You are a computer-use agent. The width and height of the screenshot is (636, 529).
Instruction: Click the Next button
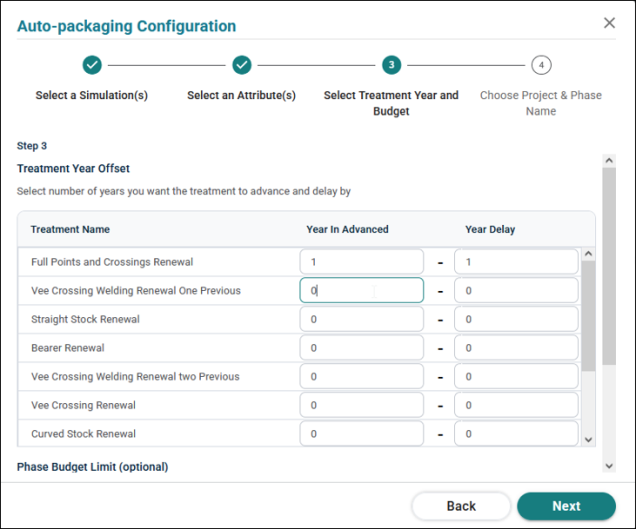(566, 506)
